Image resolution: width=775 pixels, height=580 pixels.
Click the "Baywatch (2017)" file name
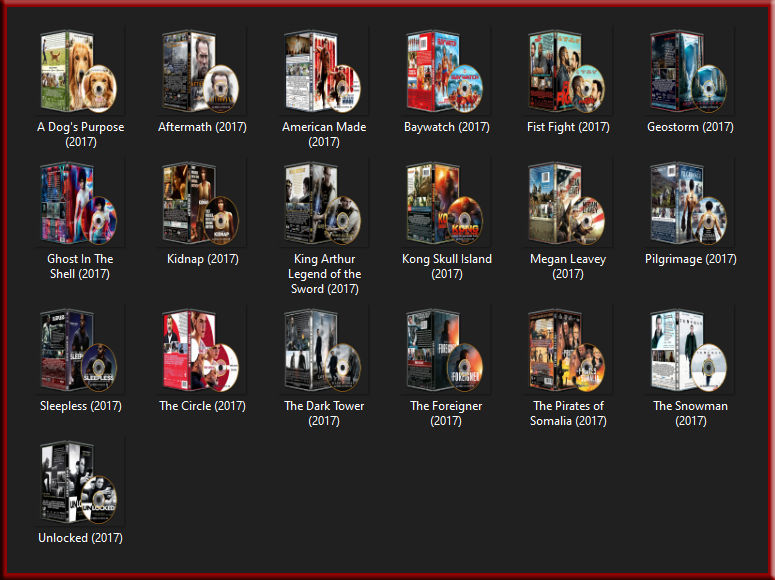pos(447,127)
